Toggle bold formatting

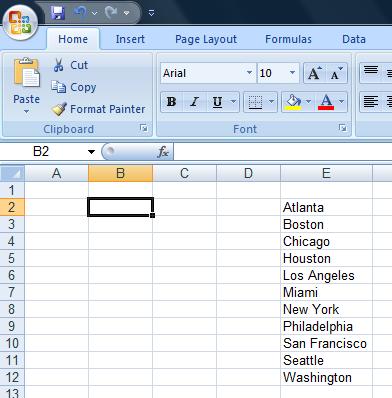pos(171,102)
